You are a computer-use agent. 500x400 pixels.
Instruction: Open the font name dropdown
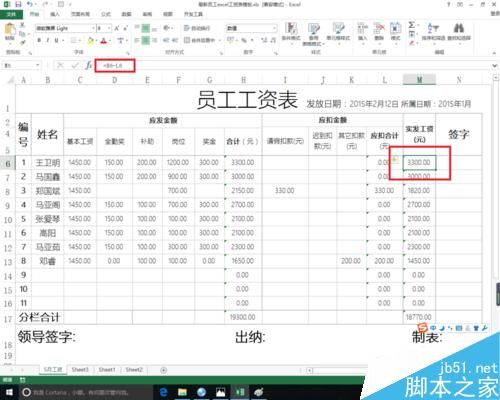click(x=93, y=28)
